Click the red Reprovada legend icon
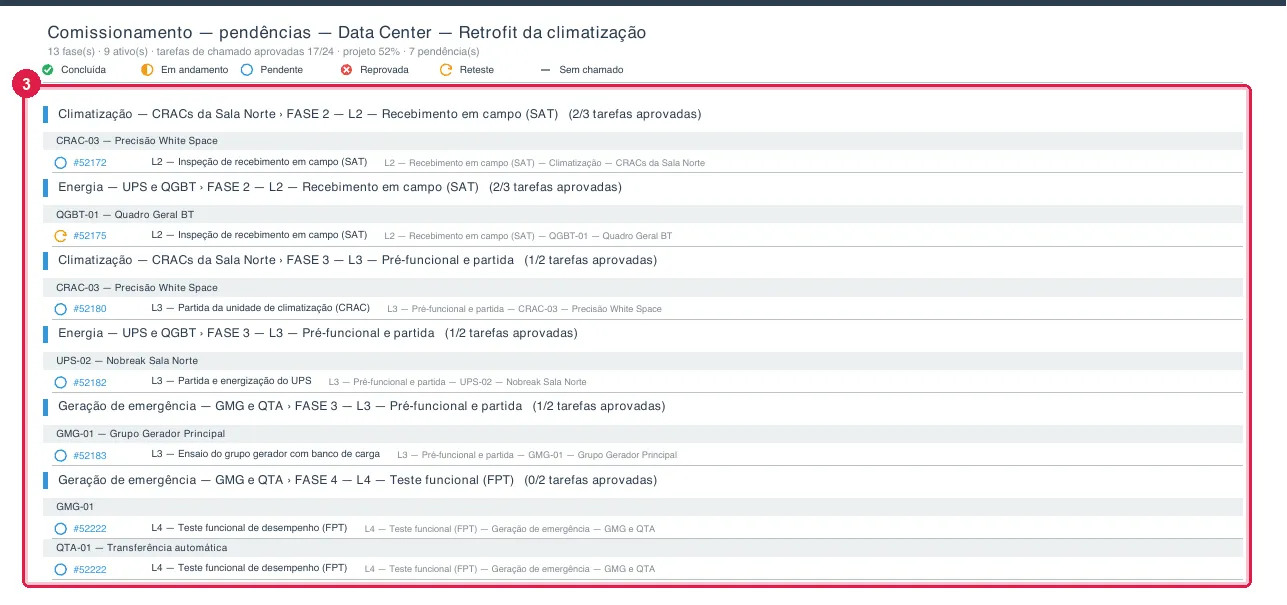 click(347, 70)
